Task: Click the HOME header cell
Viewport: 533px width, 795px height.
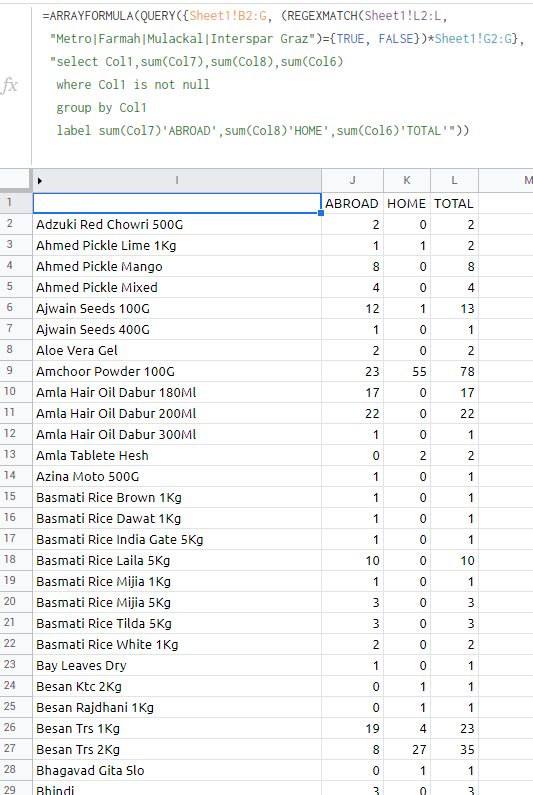Action: pos(407,203)
